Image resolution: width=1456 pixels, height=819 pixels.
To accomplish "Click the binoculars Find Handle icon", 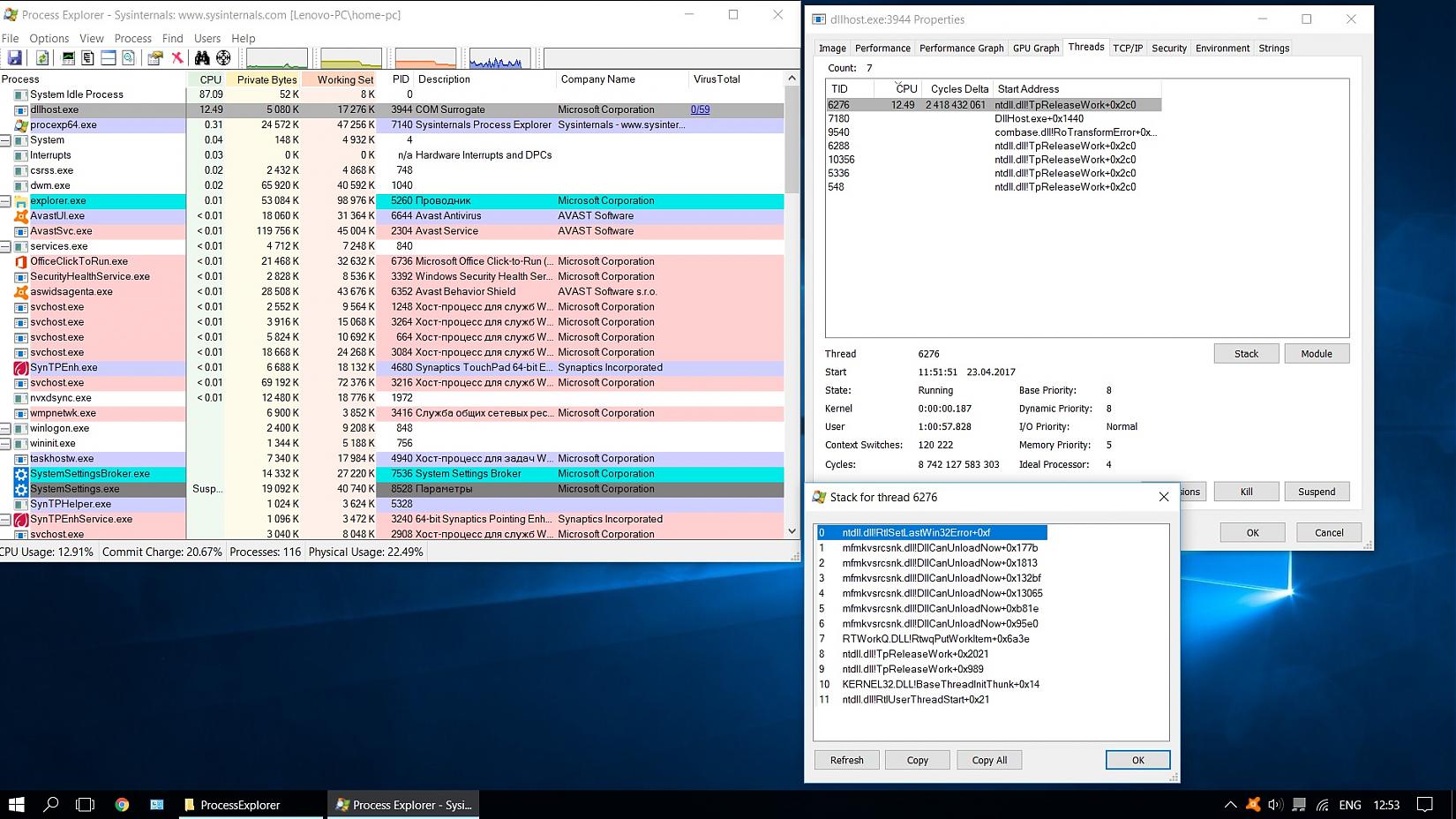I will click(x=202, y=58).
